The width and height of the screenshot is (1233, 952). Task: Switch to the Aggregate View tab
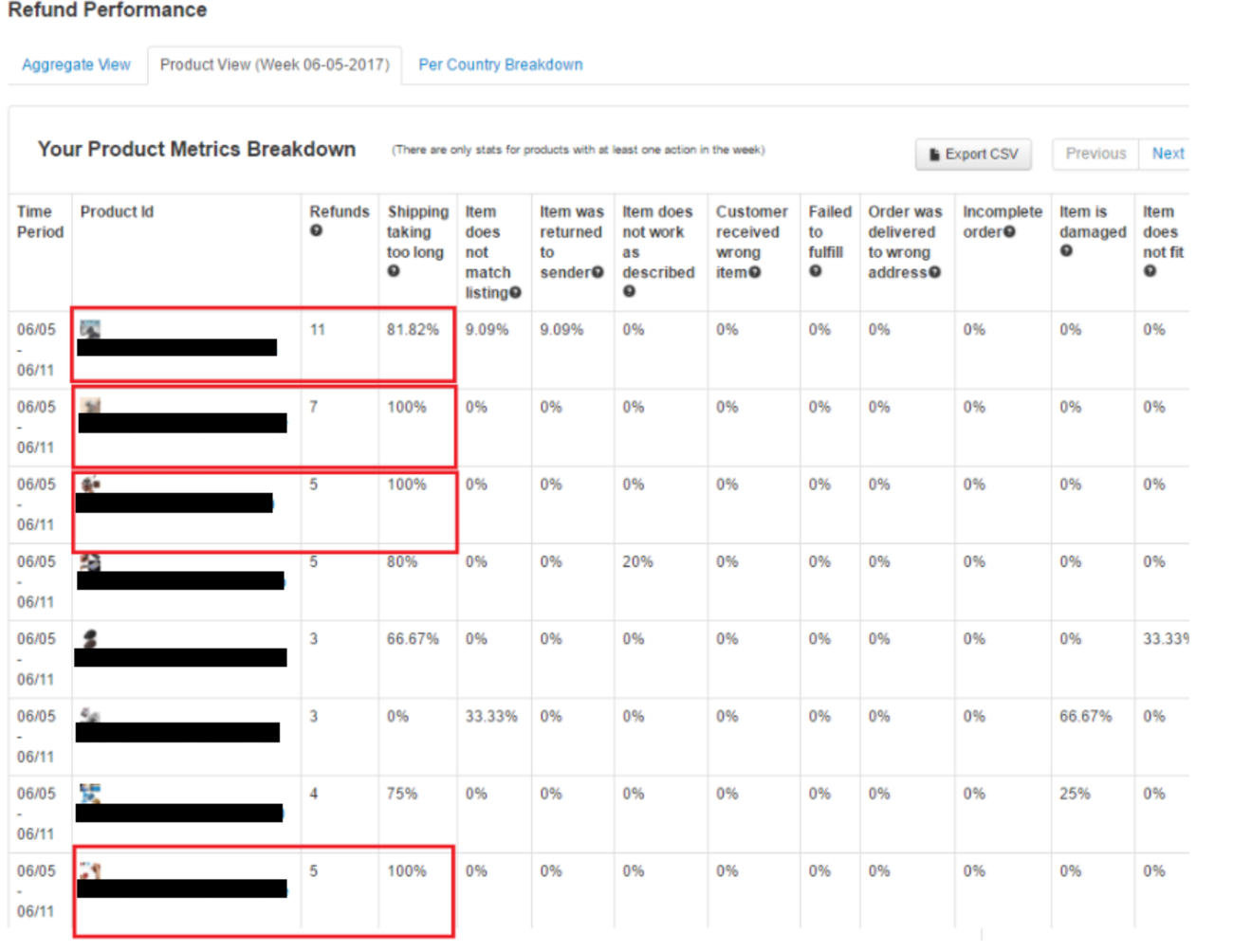point(76,64)
